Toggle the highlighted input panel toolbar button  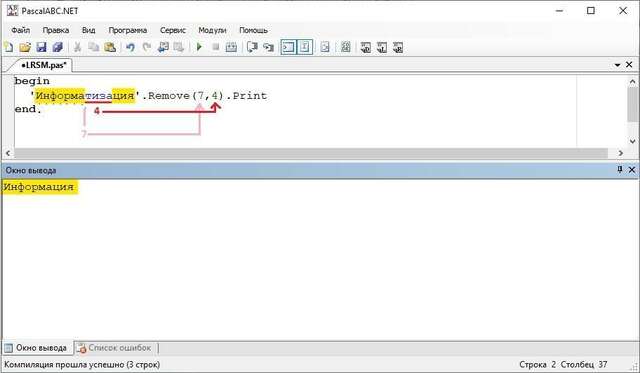305,47
